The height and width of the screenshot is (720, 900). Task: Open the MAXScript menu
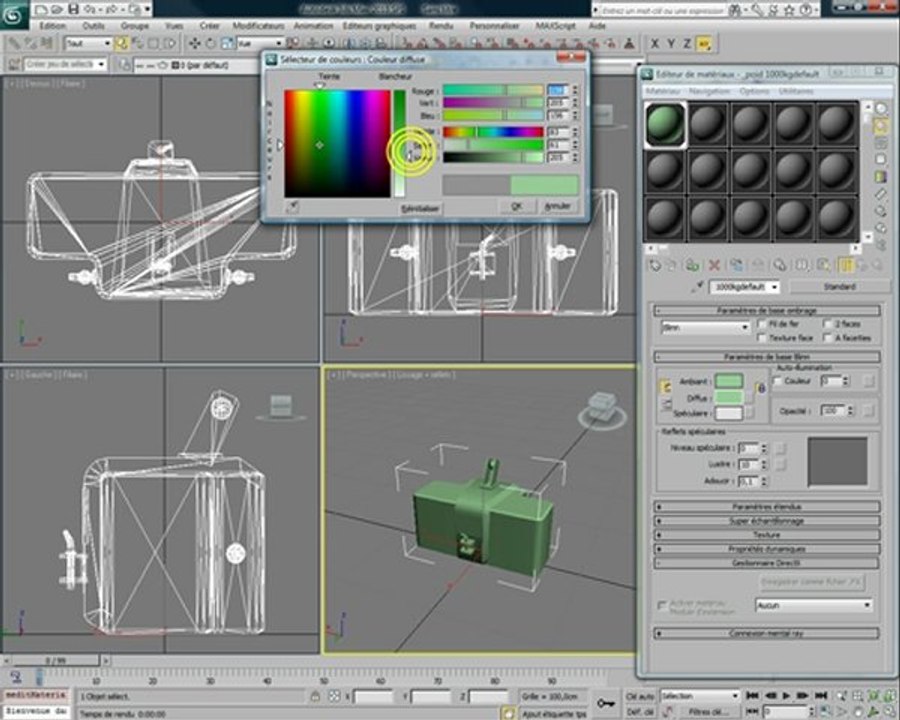coord(555,26)
